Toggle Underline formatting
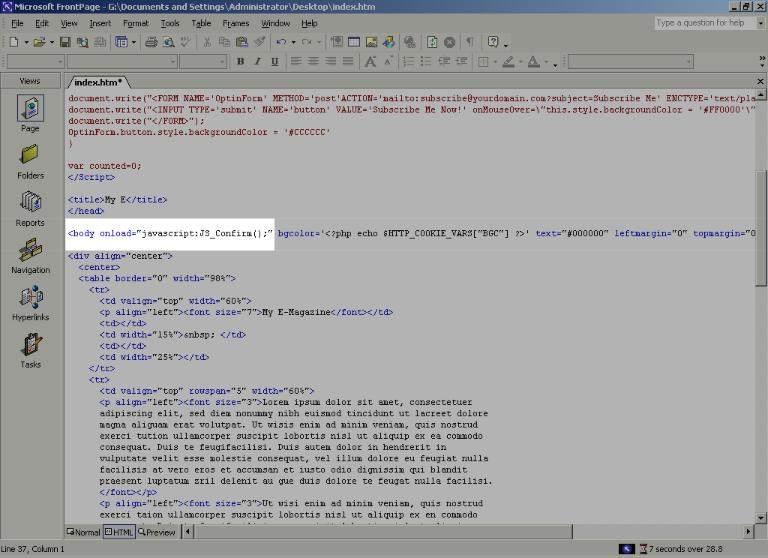The width and height of the screenshot is (768, 558). click(274, 62)
